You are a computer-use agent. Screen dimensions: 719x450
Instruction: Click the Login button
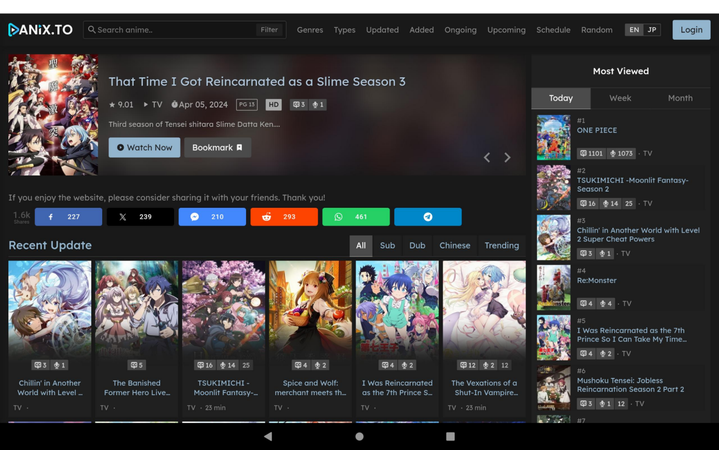pos(691,30)
